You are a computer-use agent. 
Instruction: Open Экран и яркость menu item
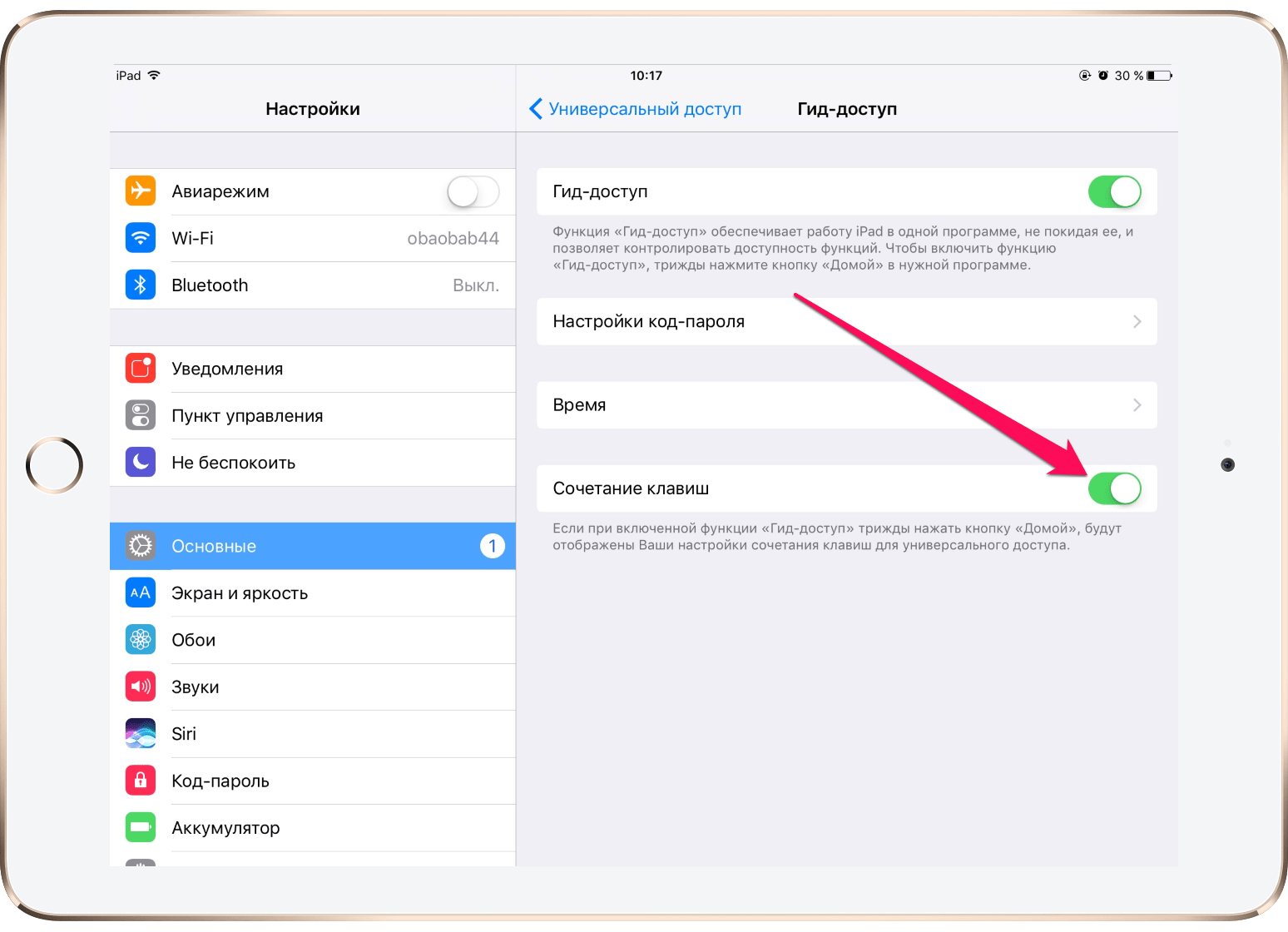point(313,593)
